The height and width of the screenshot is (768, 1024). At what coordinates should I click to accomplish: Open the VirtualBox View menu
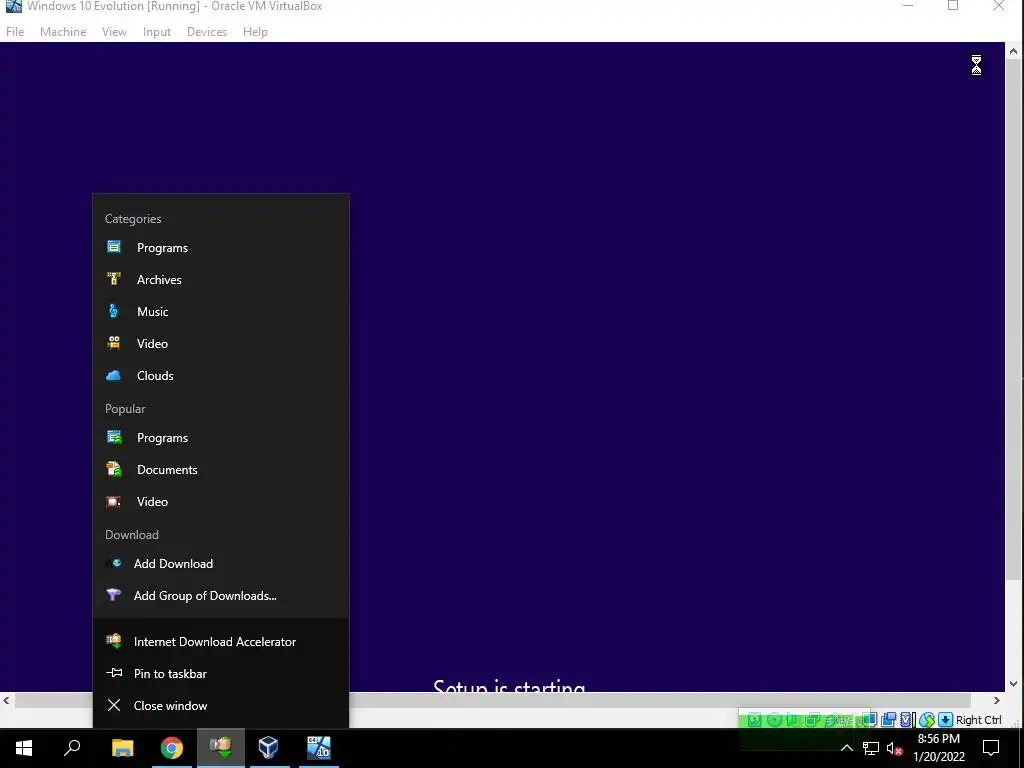point(114,31)
